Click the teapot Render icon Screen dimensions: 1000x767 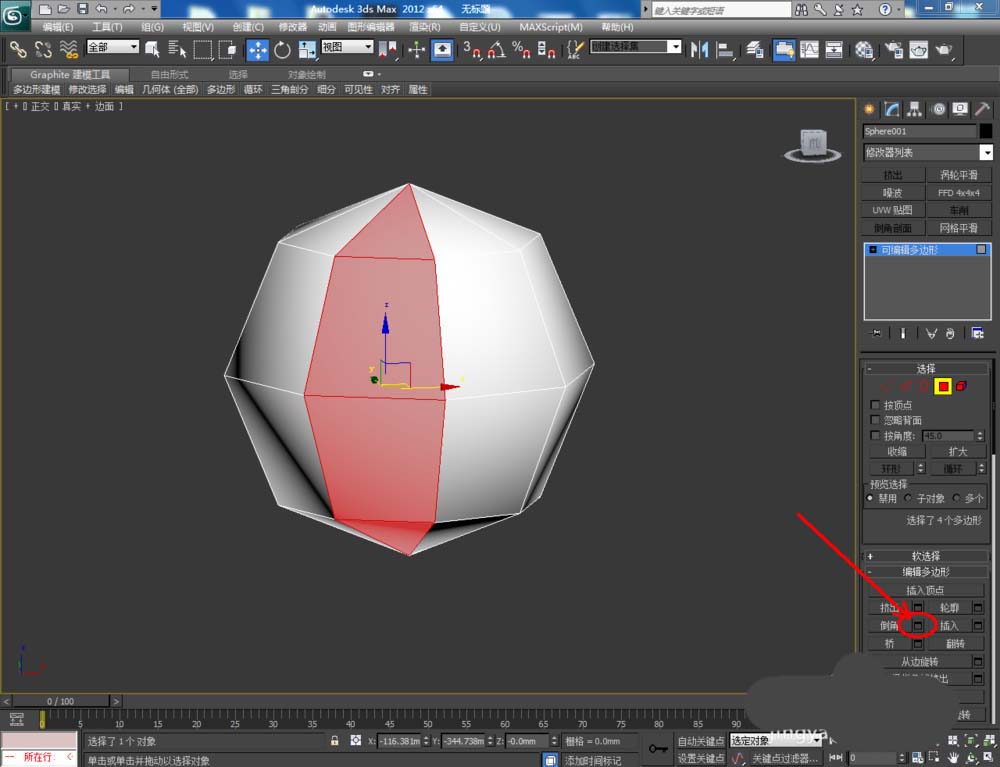(x=944, y=49)
